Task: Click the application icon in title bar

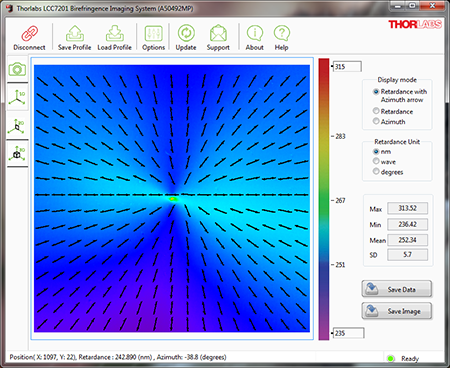Action: point(10,8)
